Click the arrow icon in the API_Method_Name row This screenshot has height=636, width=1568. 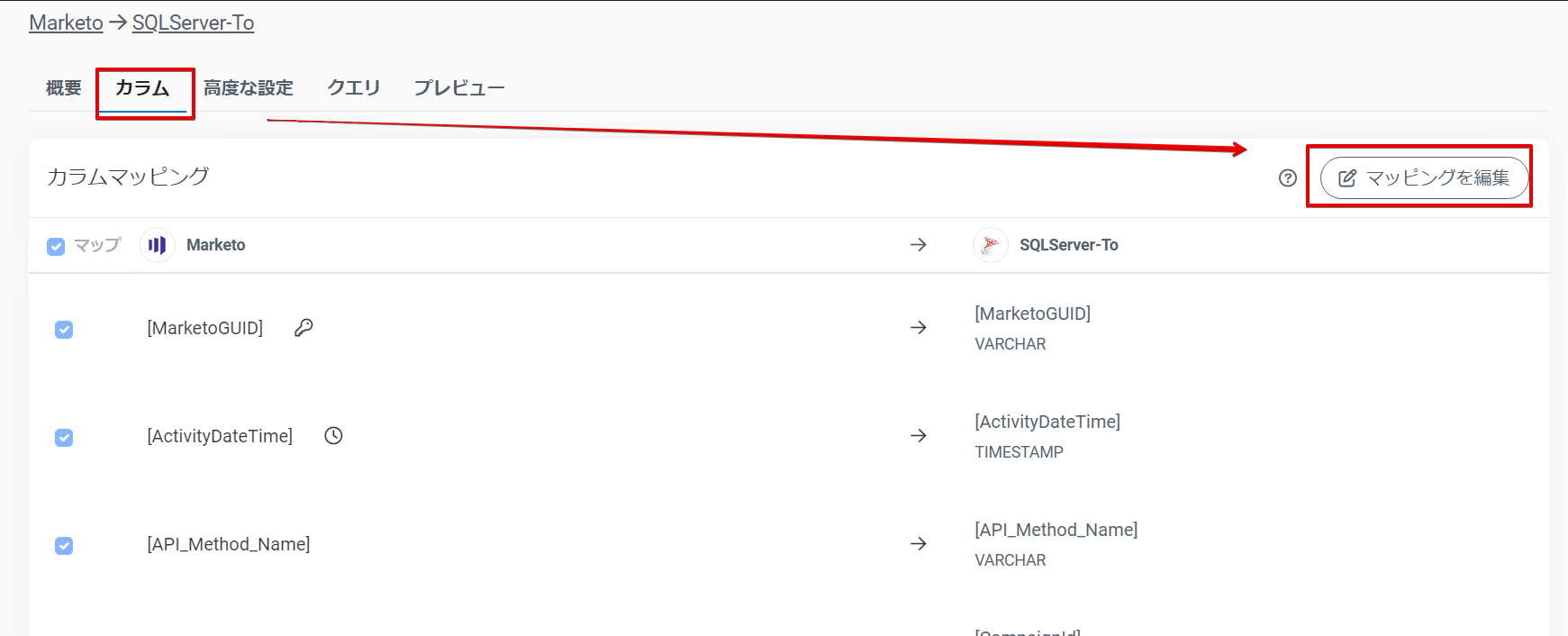pos(919,544)
